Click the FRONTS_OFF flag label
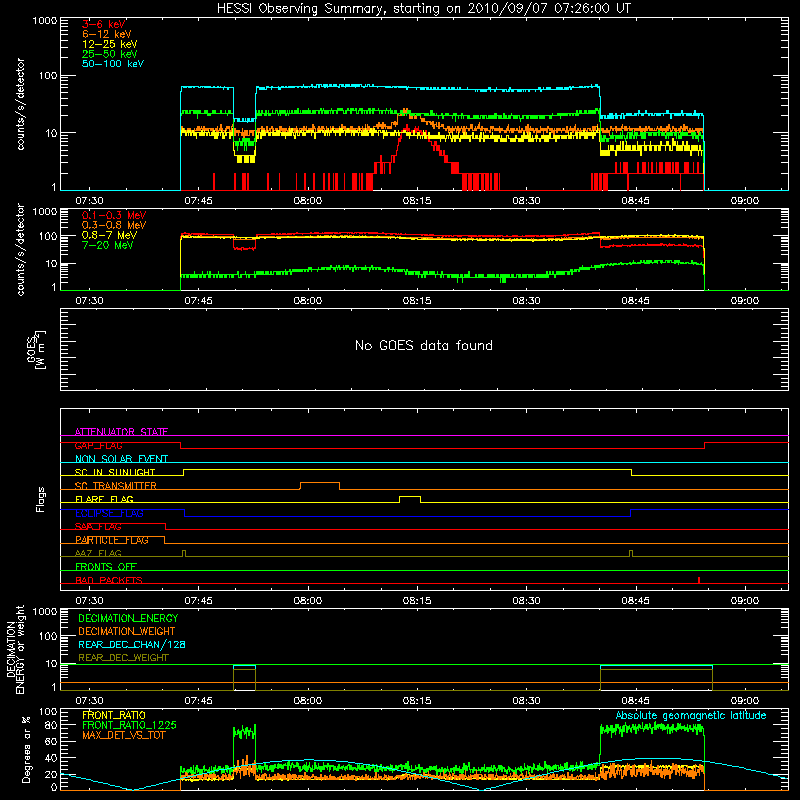Image resolution: width=800 pixels, height=800 pixels. point(106,567)
